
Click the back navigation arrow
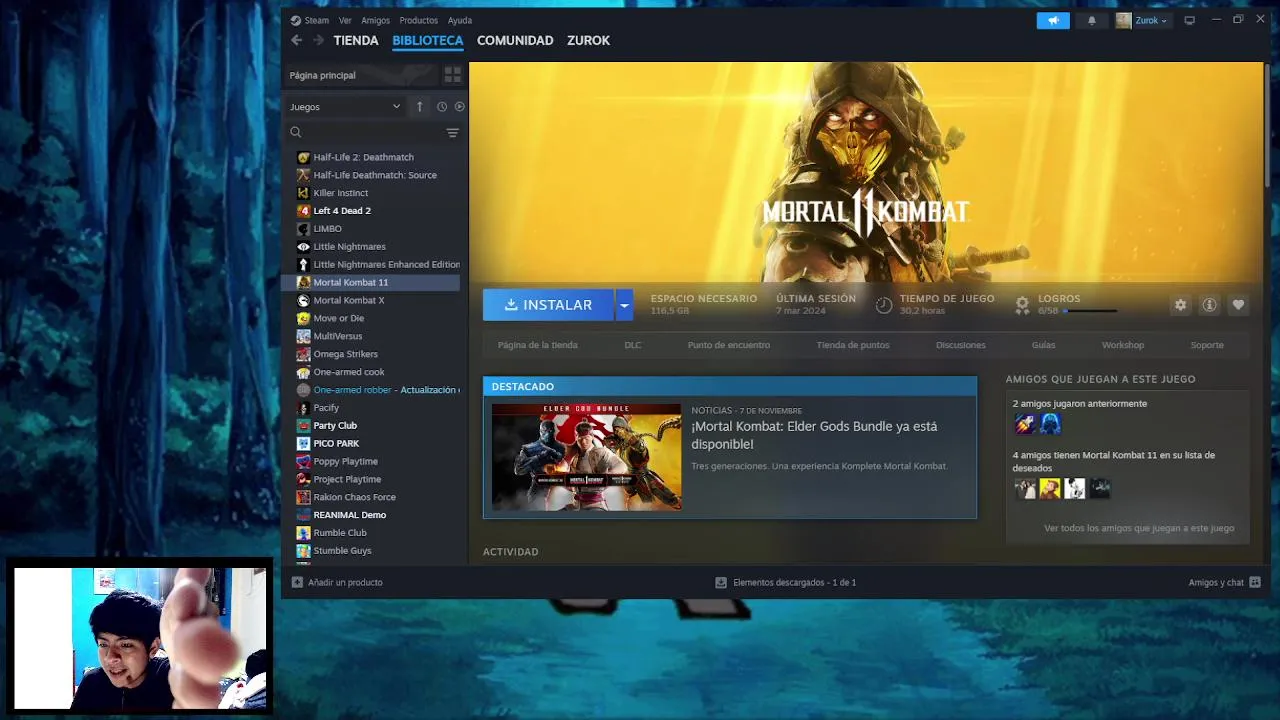(296, 40)
